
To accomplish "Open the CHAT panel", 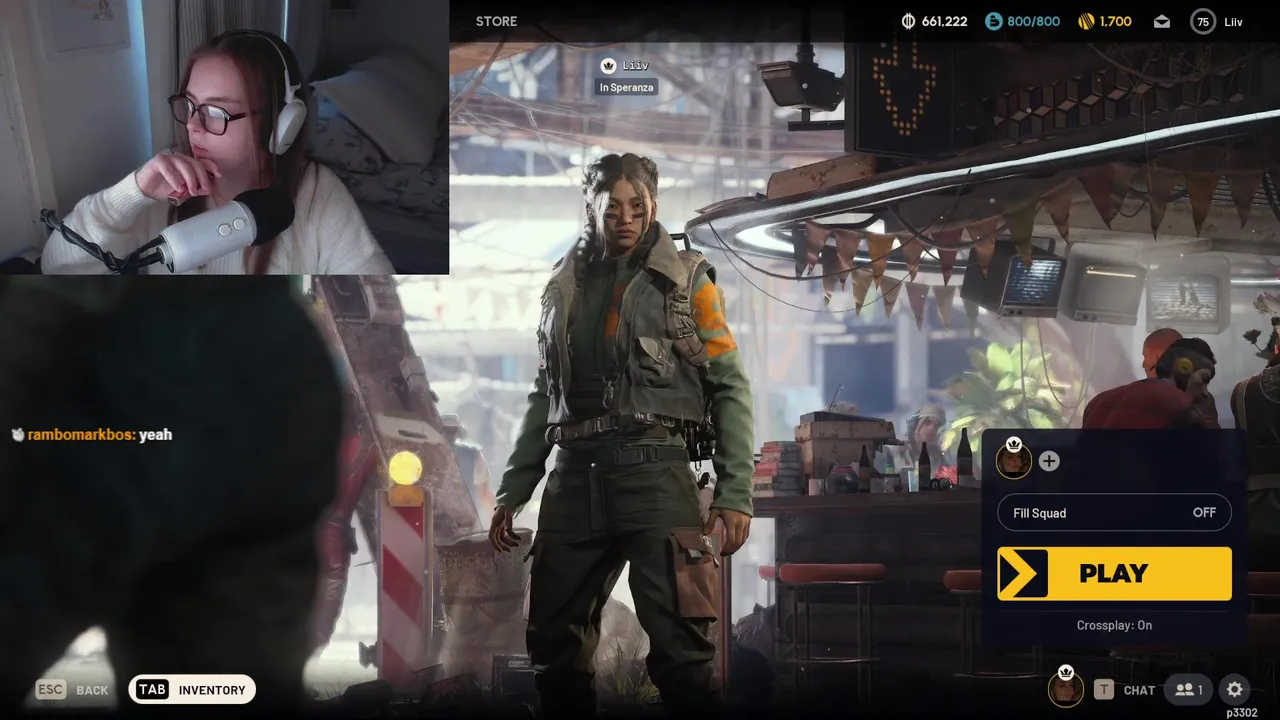I will click(x=1139, y=690).
